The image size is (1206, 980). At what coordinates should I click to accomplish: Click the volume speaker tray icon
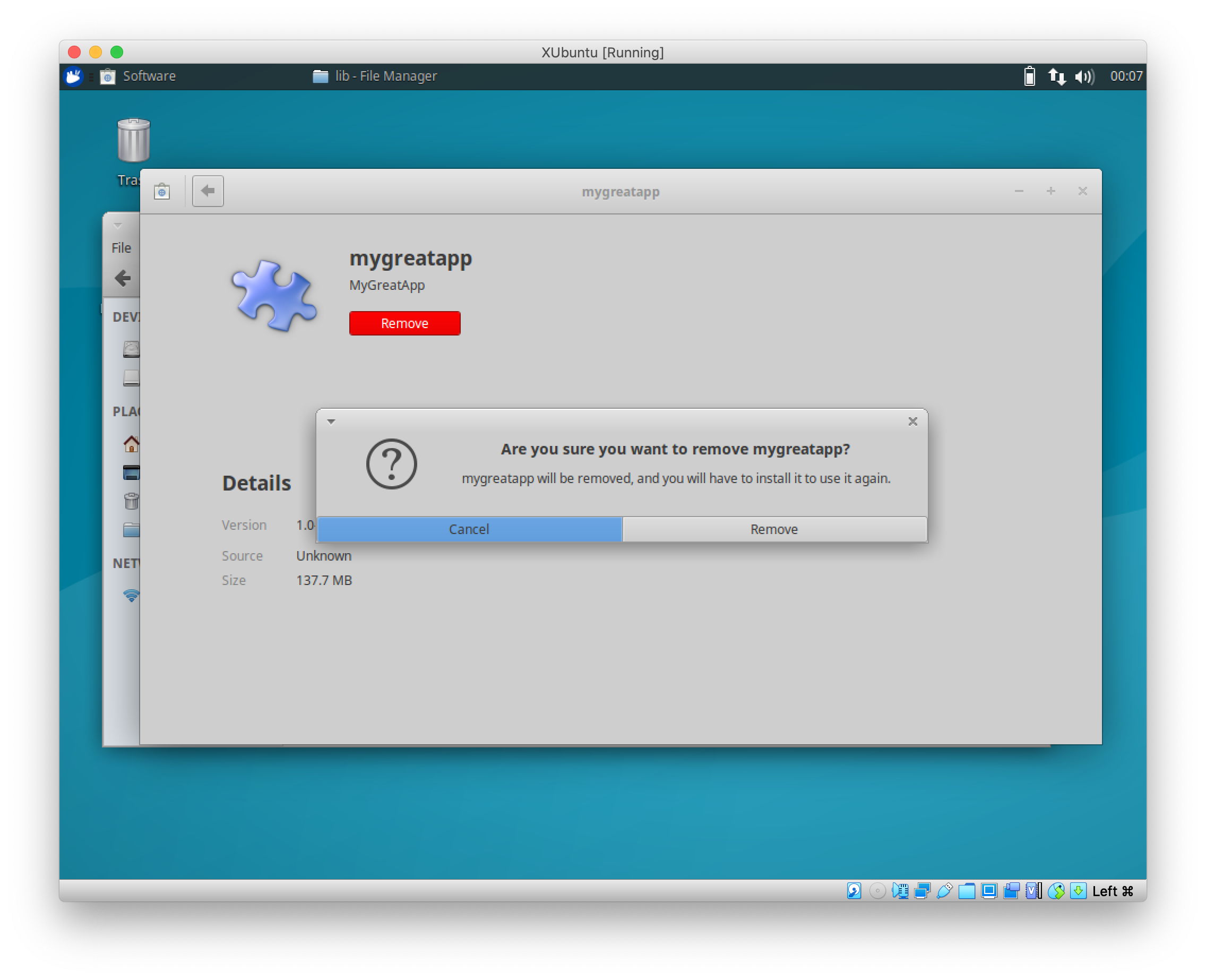[x=1083, y=75]
